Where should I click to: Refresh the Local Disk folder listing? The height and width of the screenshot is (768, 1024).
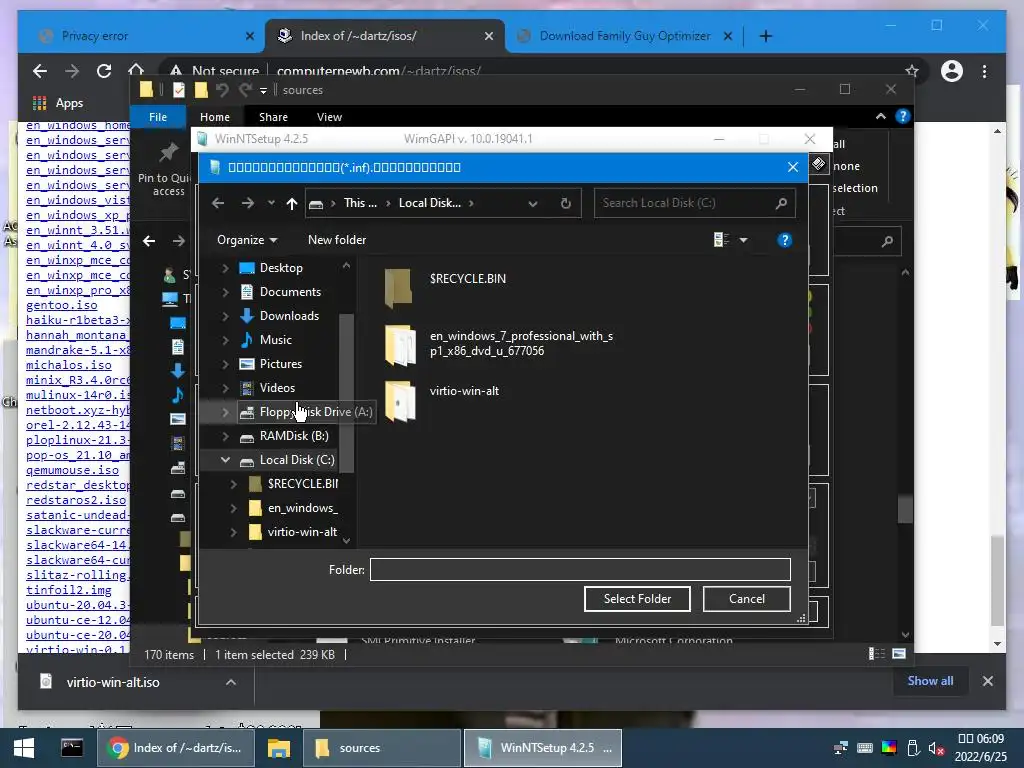click(566, 203)
